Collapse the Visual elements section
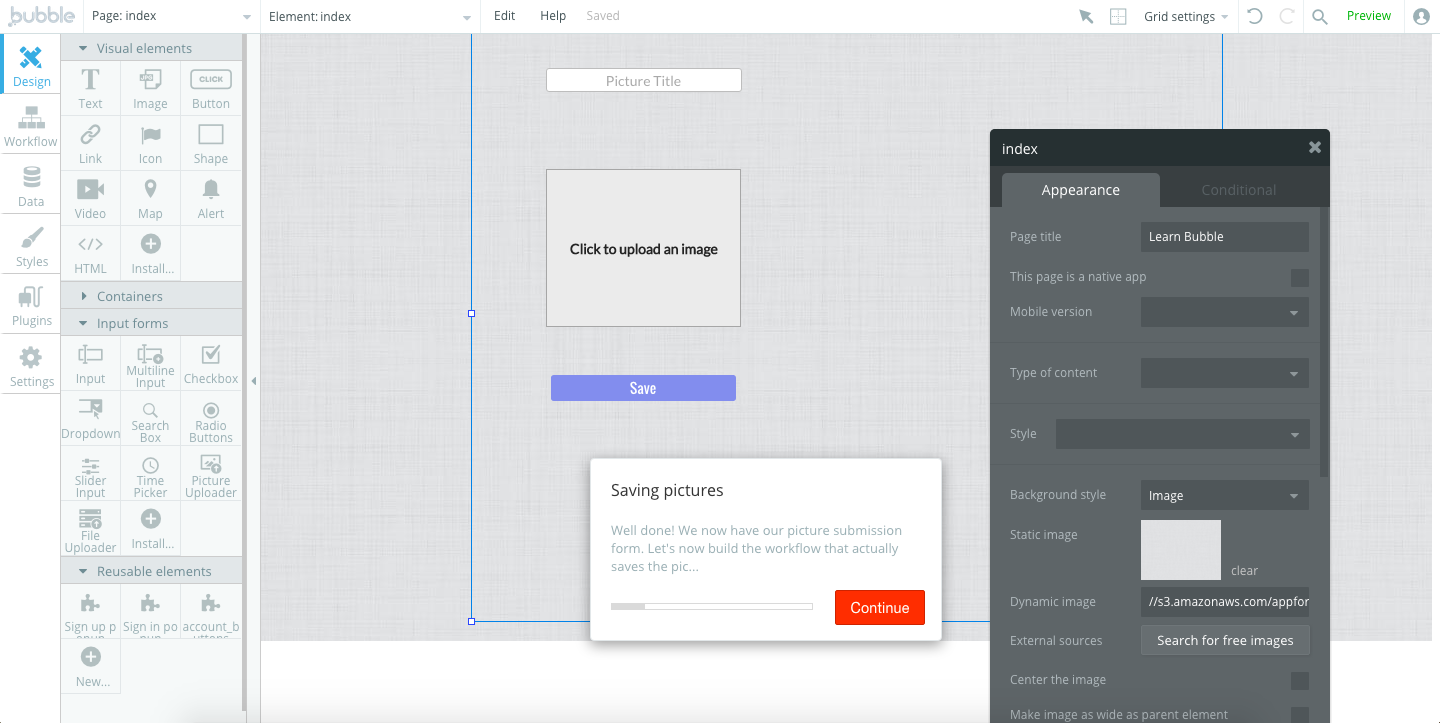 point(83,48)
